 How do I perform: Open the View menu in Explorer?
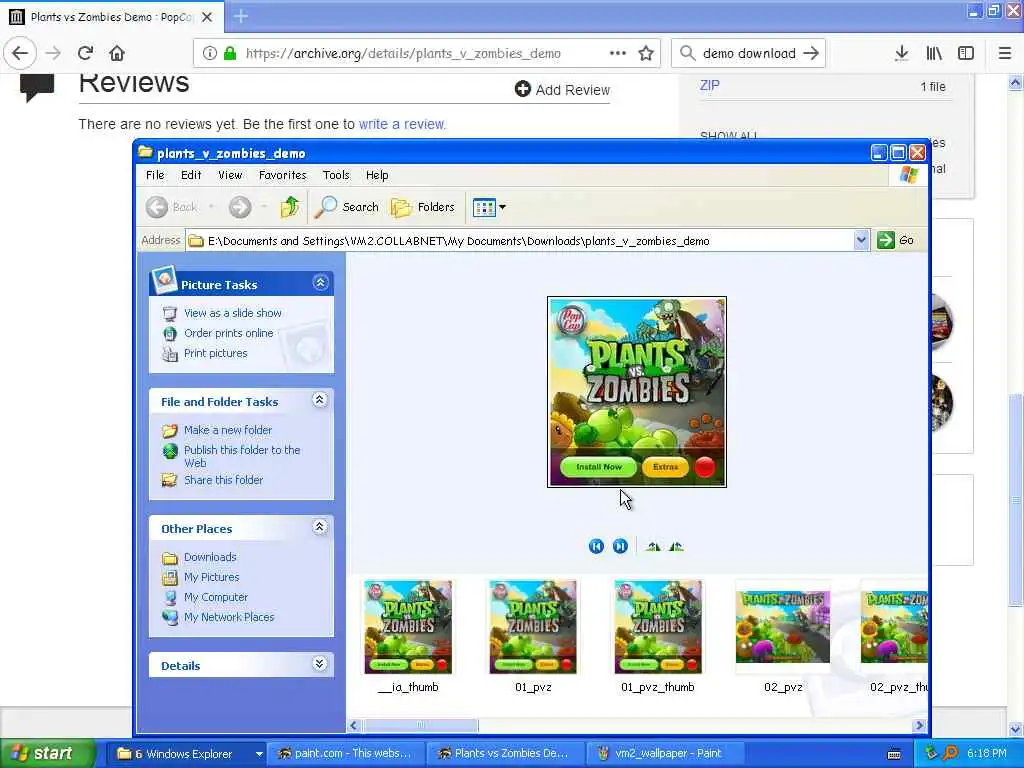[230, 175]
